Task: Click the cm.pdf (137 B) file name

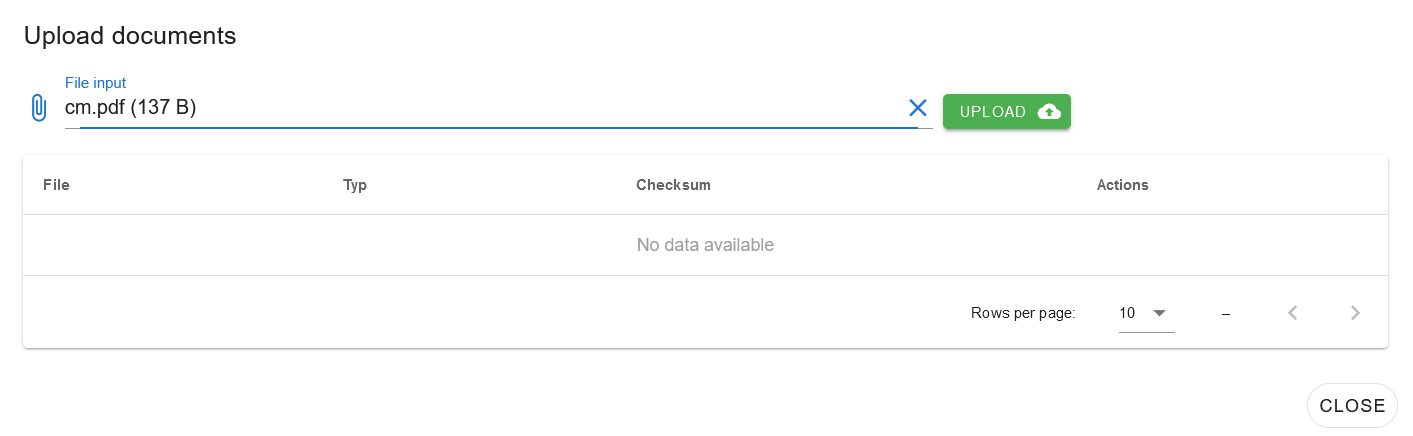Action: [x=130, y=108]
